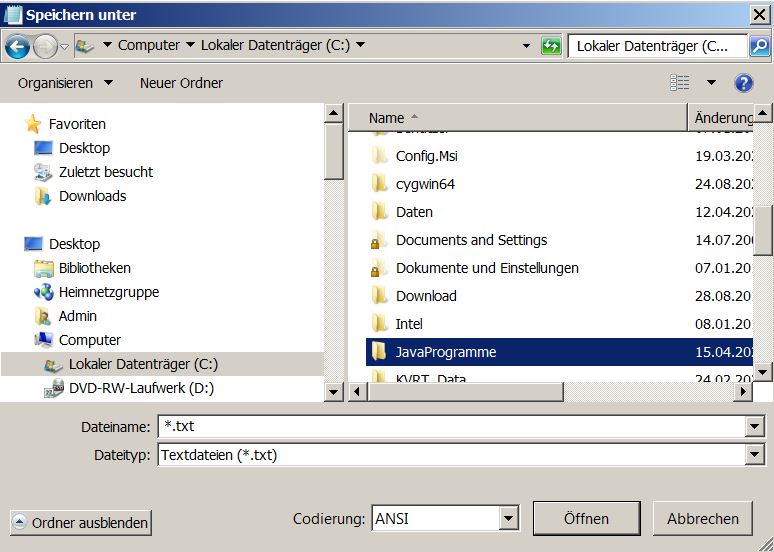Screen dimensions: 774x552
Task: Click the change view icon in toolbar
Action: (x=680, y=83)
